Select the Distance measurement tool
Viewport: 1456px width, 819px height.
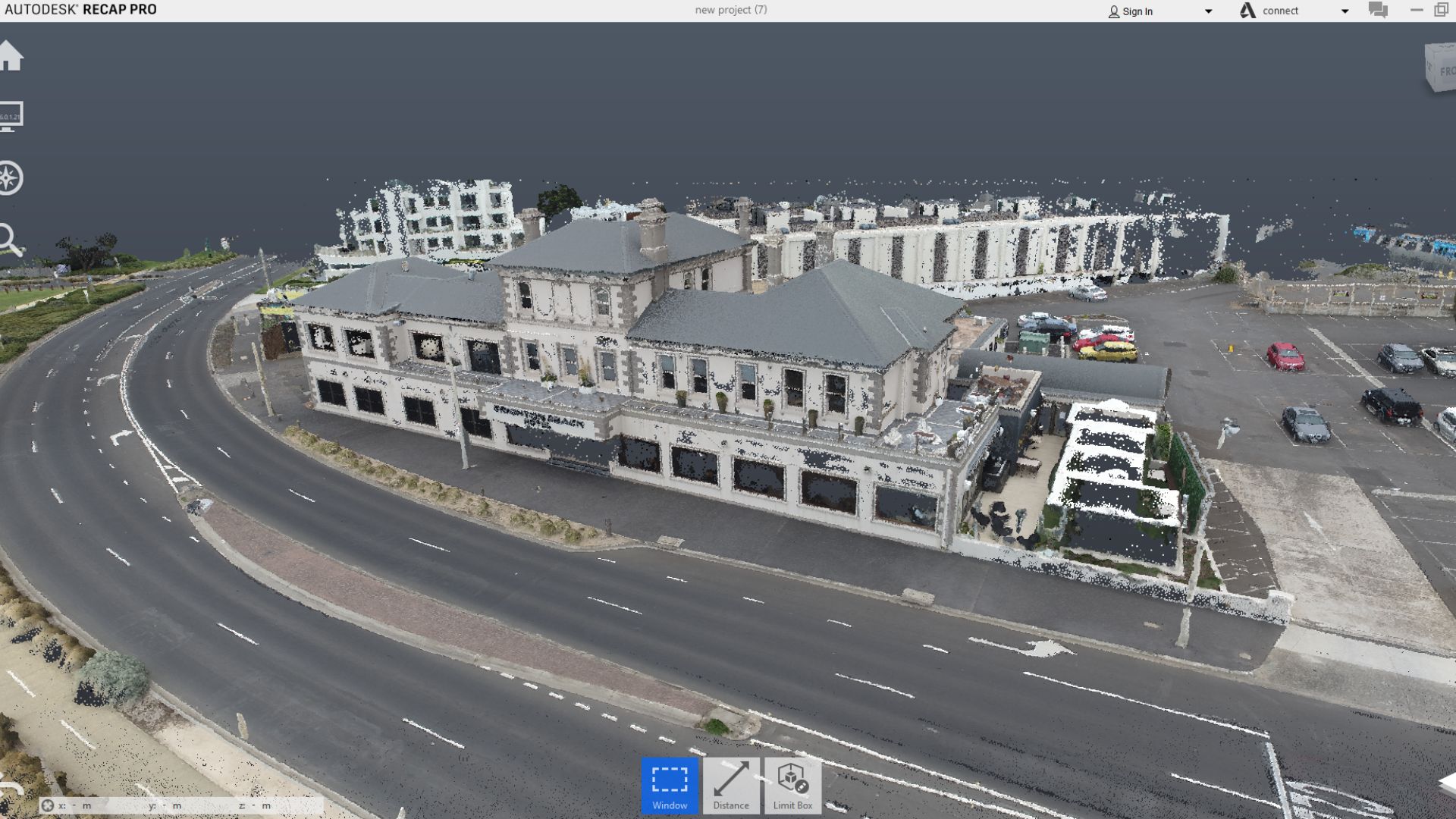click(730, 785)
